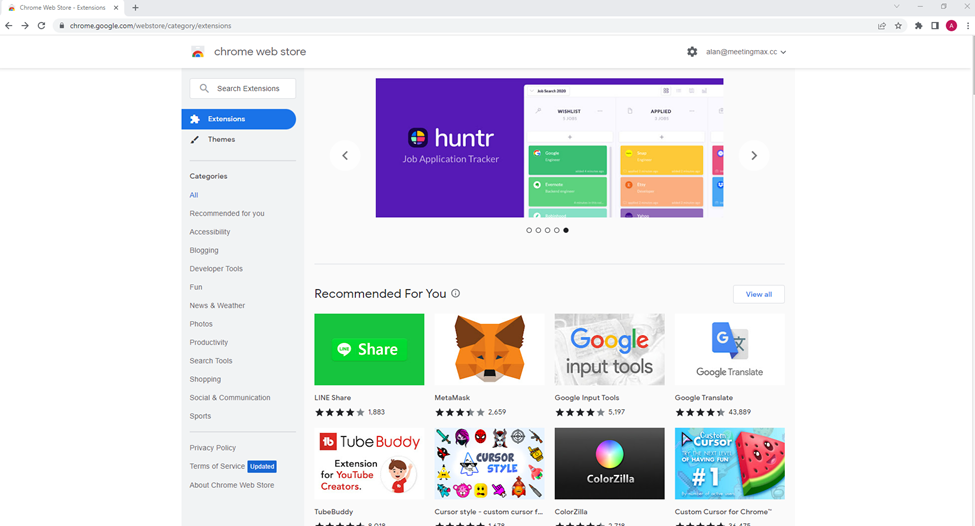Click the Search Extensions input field

[243, 88]
